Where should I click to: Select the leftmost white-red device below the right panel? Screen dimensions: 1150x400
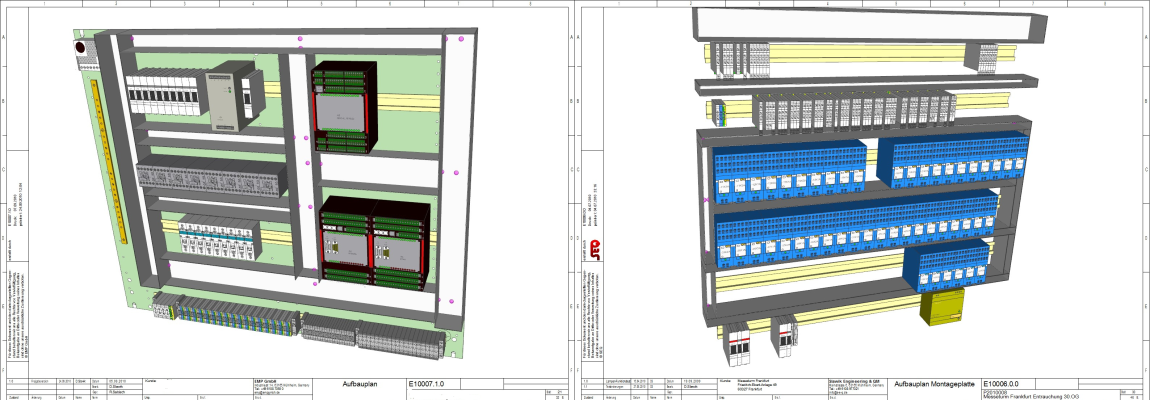[x=737, y=343]
